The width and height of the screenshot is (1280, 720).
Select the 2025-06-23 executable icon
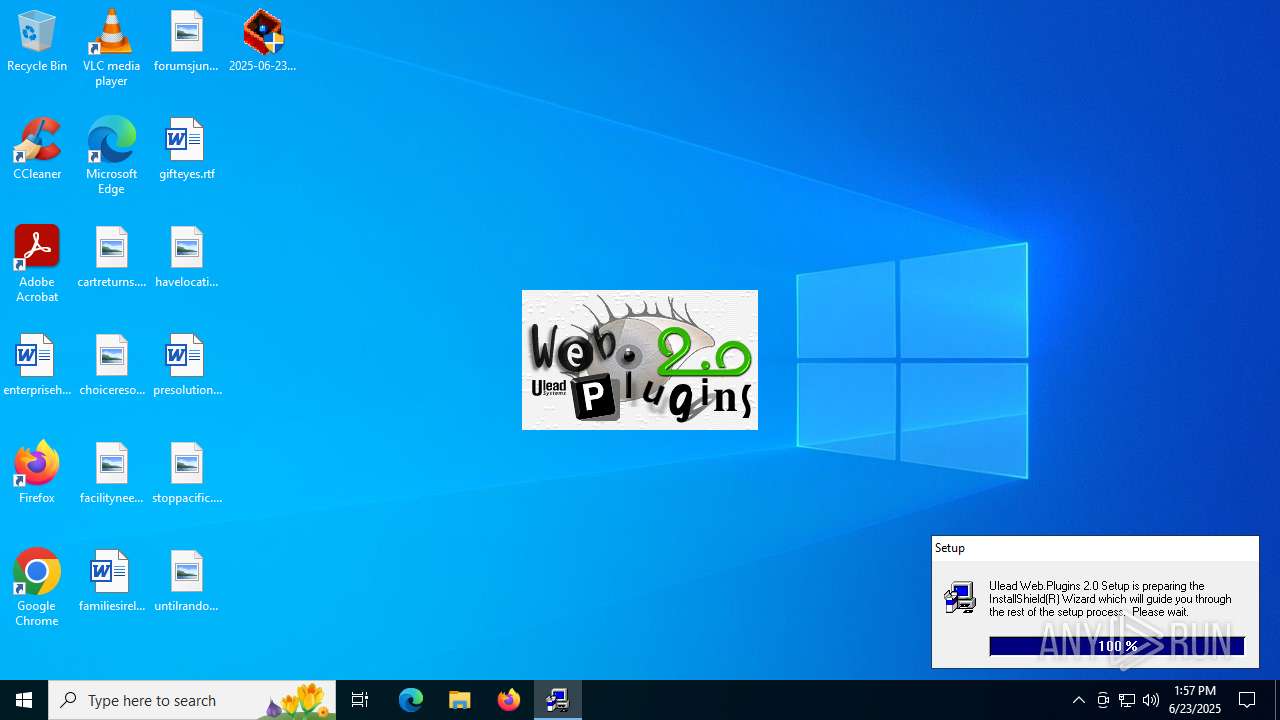click(262, 42)
